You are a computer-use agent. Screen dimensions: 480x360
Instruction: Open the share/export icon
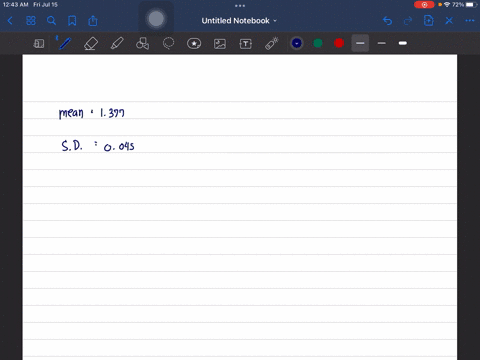click(93, 21)
